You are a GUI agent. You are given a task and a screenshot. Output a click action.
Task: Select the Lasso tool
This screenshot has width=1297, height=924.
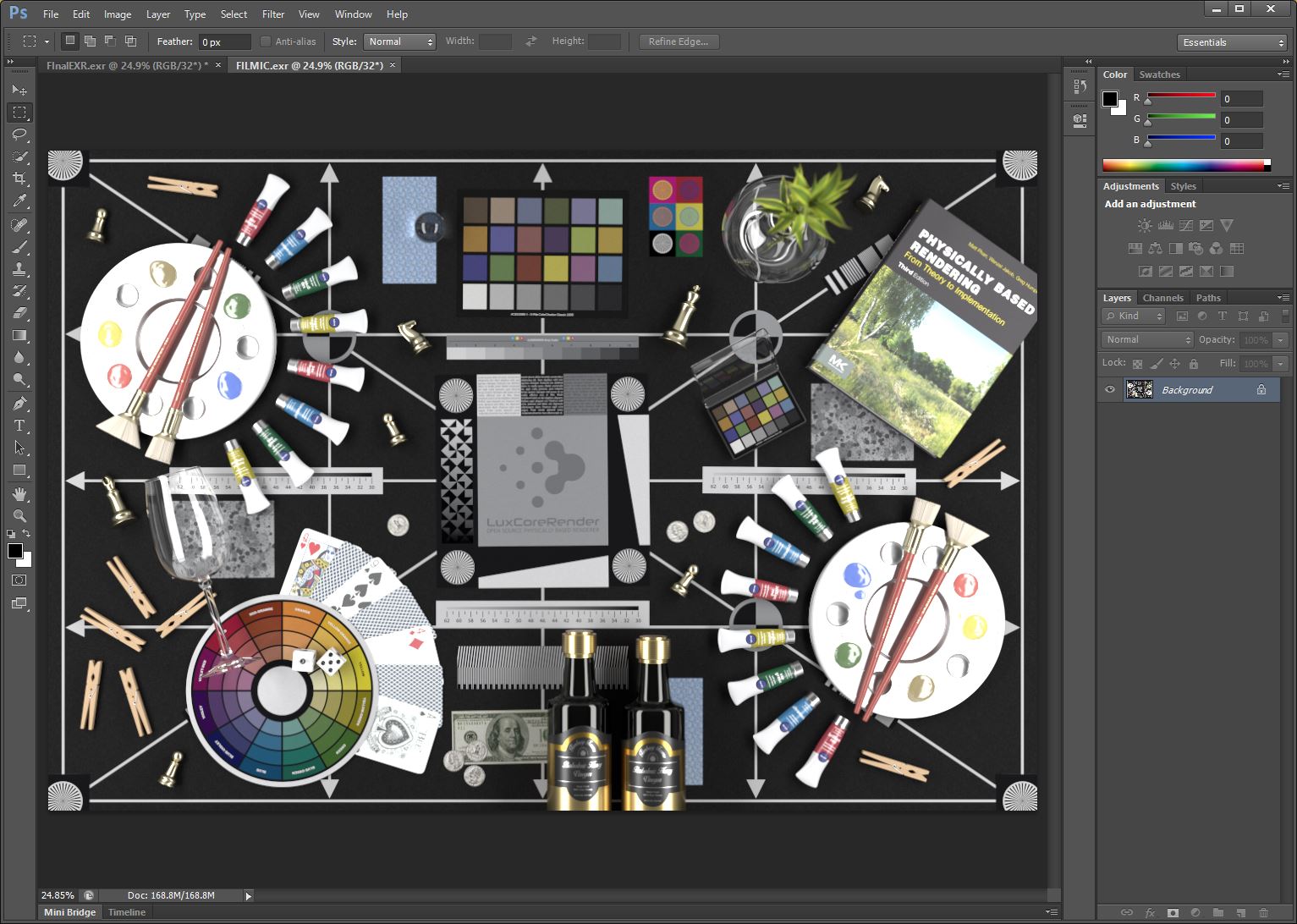[19, 135]
